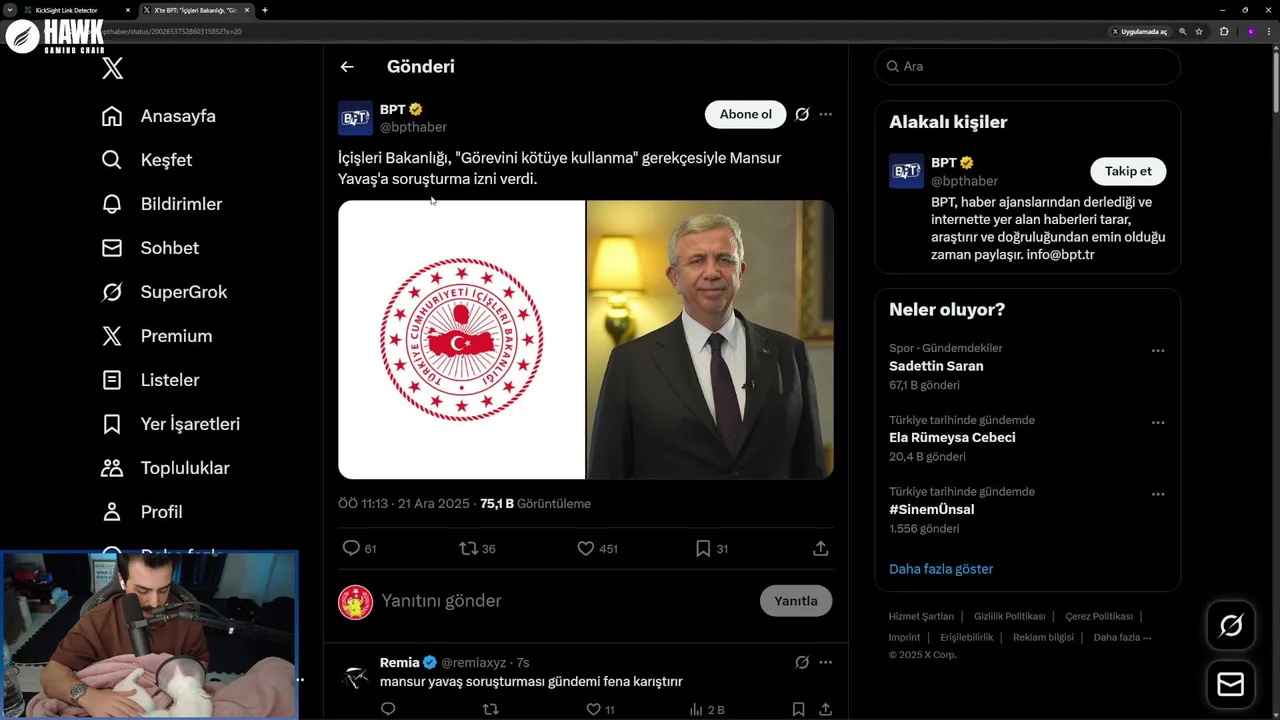This screenshot has height=720, width=1280.
Task: Click the X logo in the sidebar
Action: (x=113, y=68)
